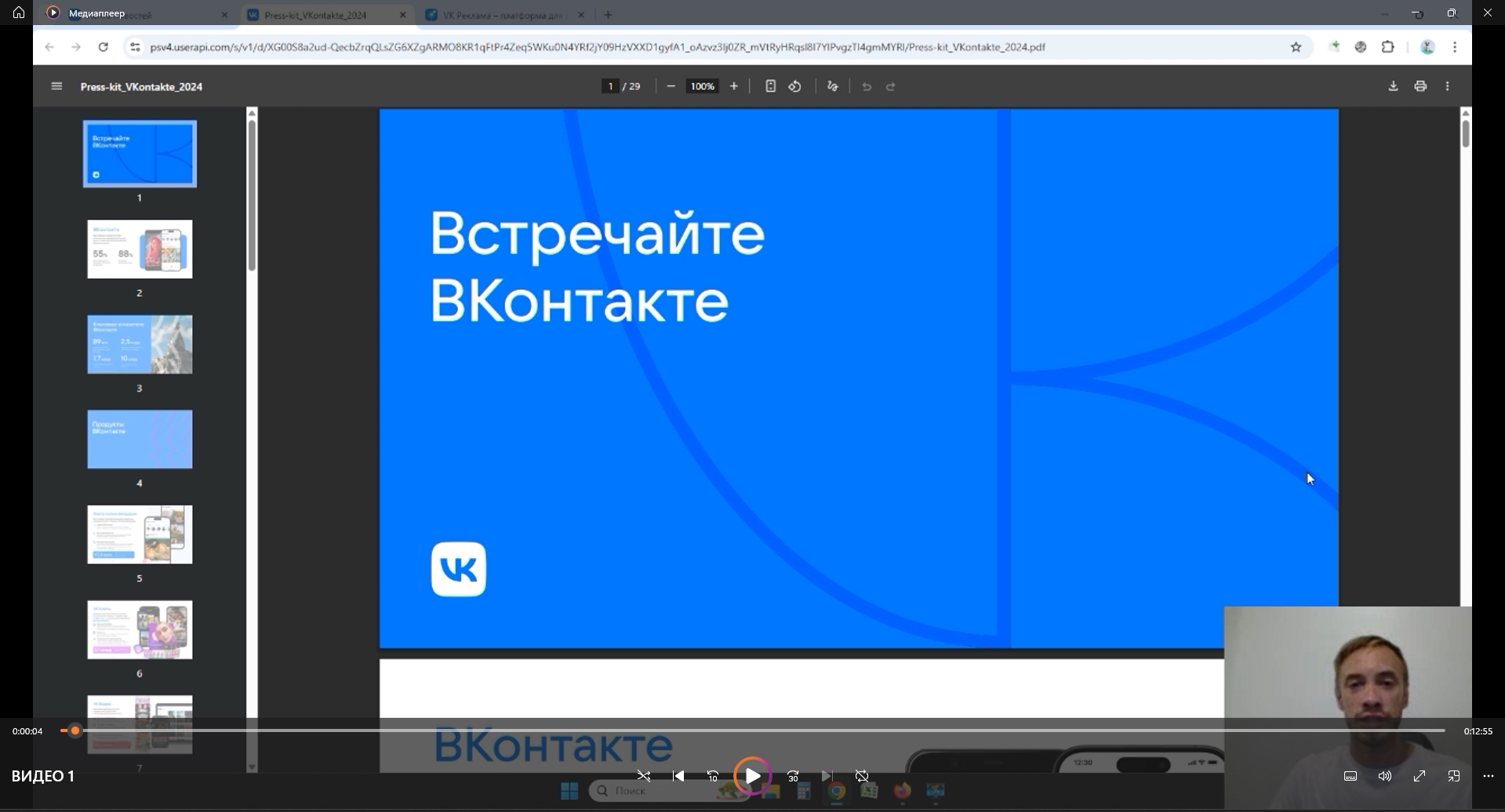Select page 1 thumbnail in sidebar
The height and width of the screenshot is (812, 1505).
point(140,154)
